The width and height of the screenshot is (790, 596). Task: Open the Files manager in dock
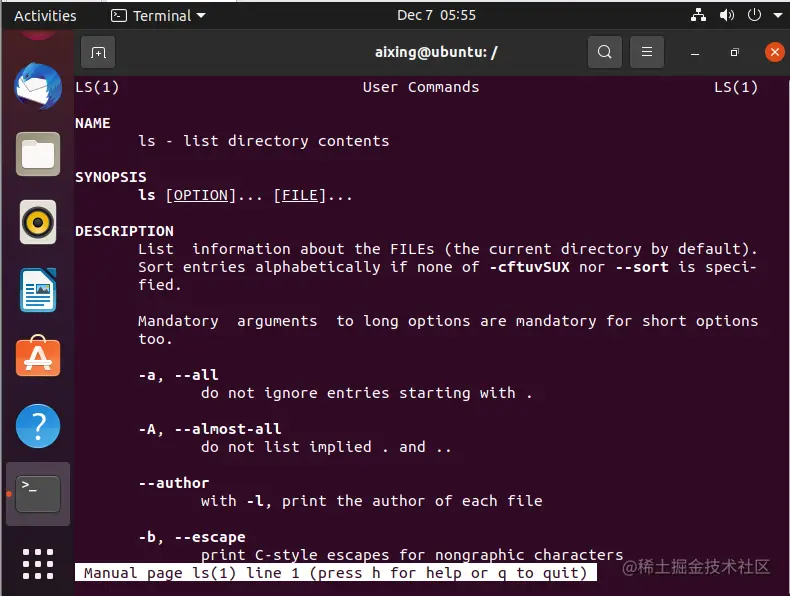click(x=38, y=154)
